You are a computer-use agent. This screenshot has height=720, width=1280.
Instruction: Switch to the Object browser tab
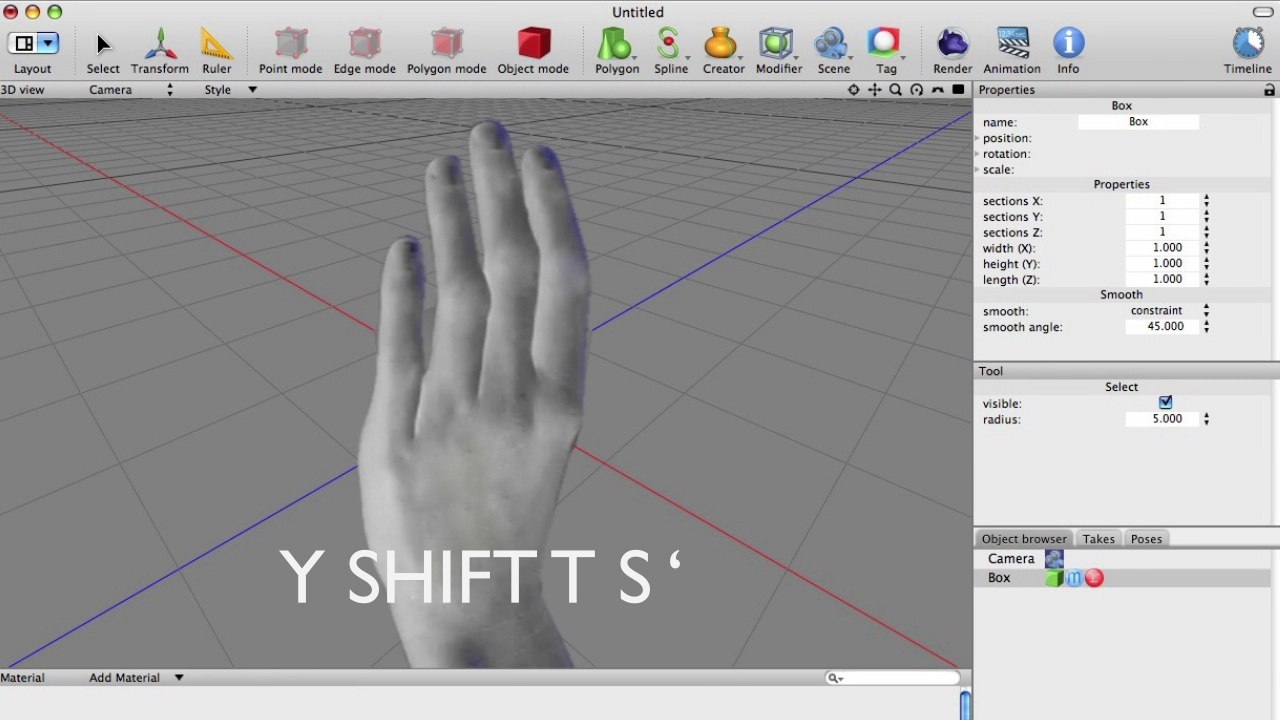[x=1024, y=539]
